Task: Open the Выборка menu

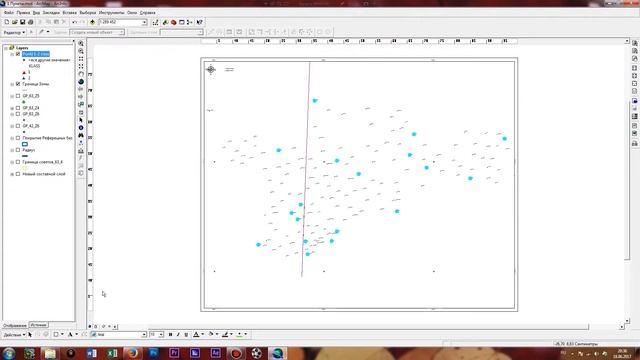Action: (88, 13)
